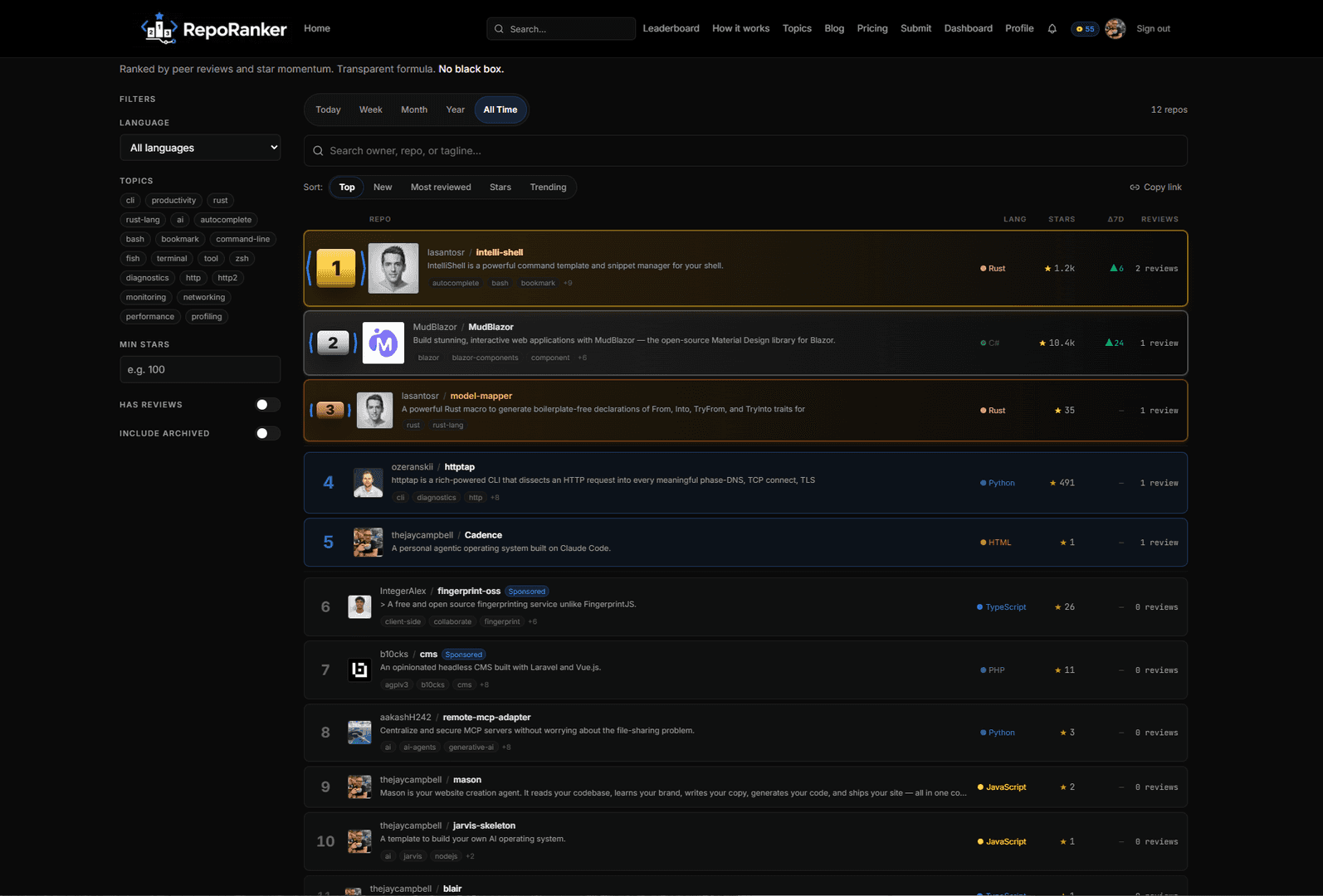Expand +8 more tags on httptap
The width and height of the screenshot is (1323, 896).
(495, 498)
